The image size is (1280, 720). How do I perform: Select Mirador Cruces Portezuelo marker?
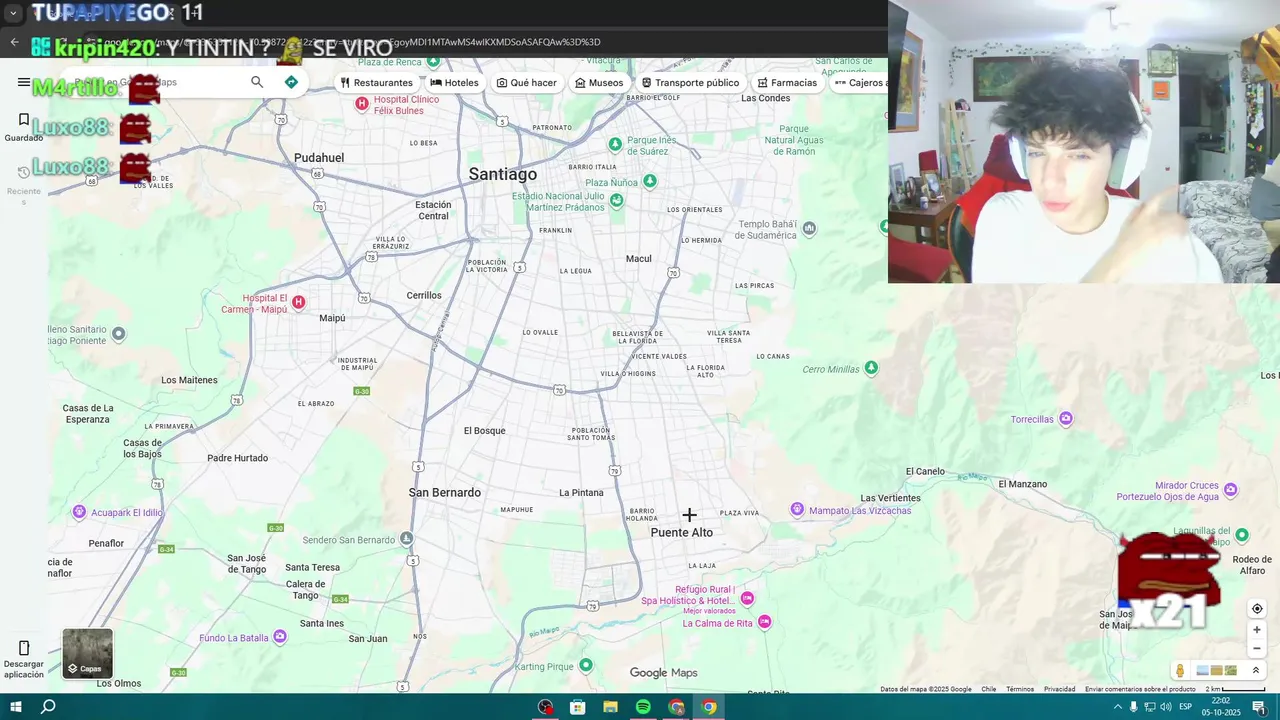click(x=1231, y=490)
